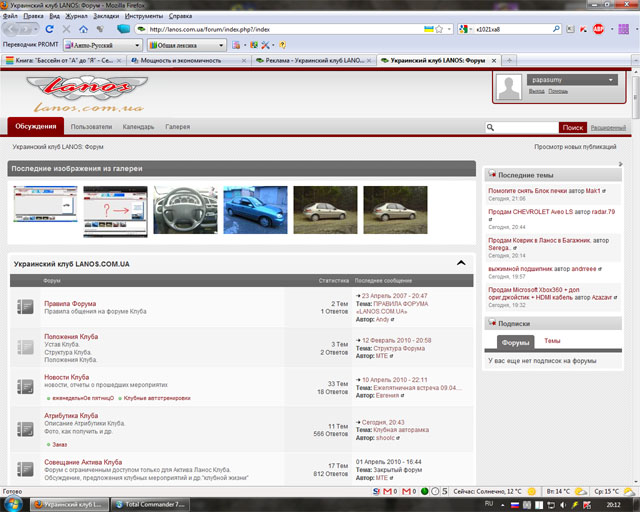The width and height of the screenshot is (640, 512).
Task: Click the purple grid icon in toolbar
Action: (x=623, y=29)
